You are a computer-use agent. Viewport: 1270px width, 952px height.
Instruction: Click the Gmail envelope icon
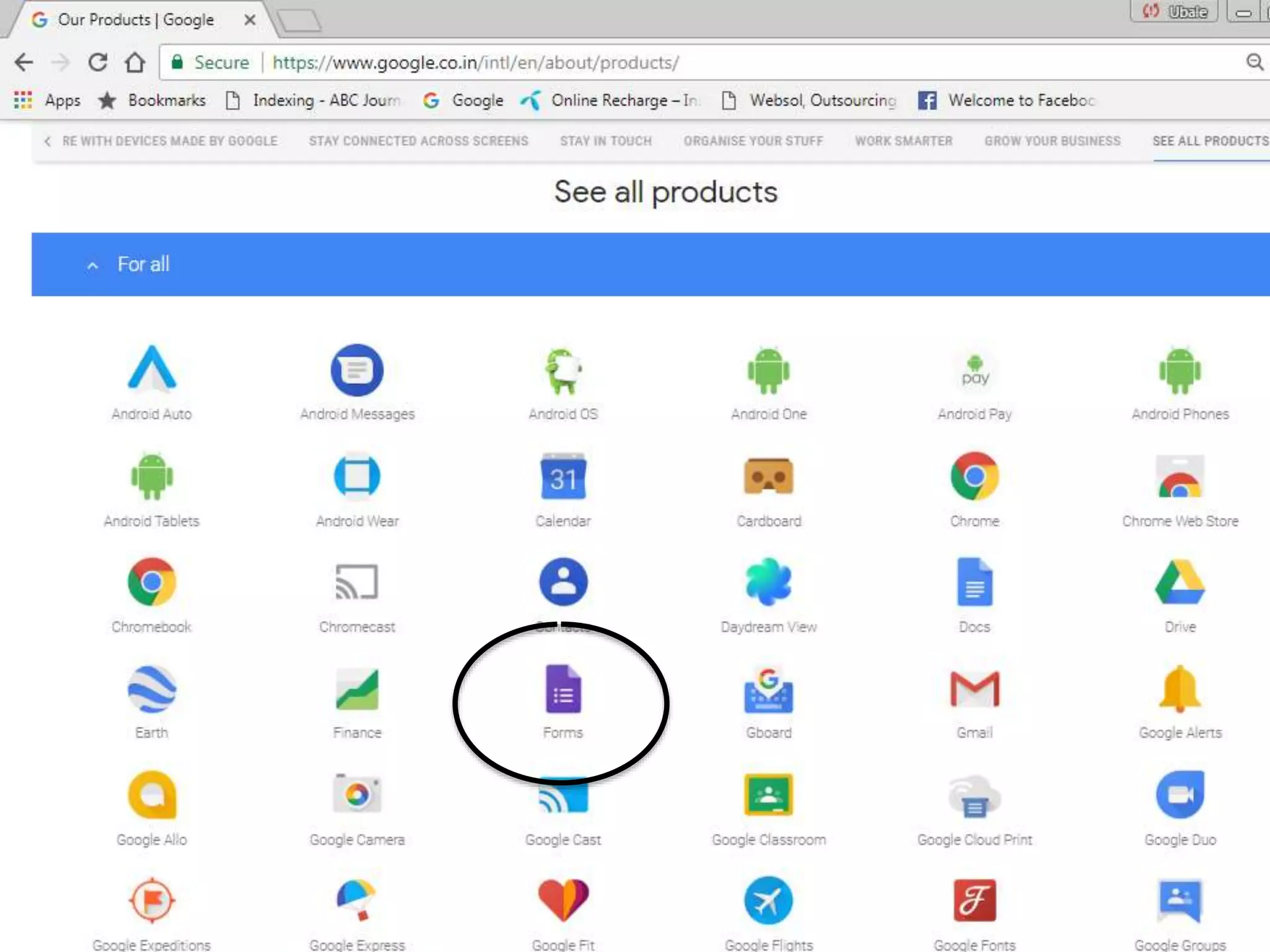[x=974, y=689]
